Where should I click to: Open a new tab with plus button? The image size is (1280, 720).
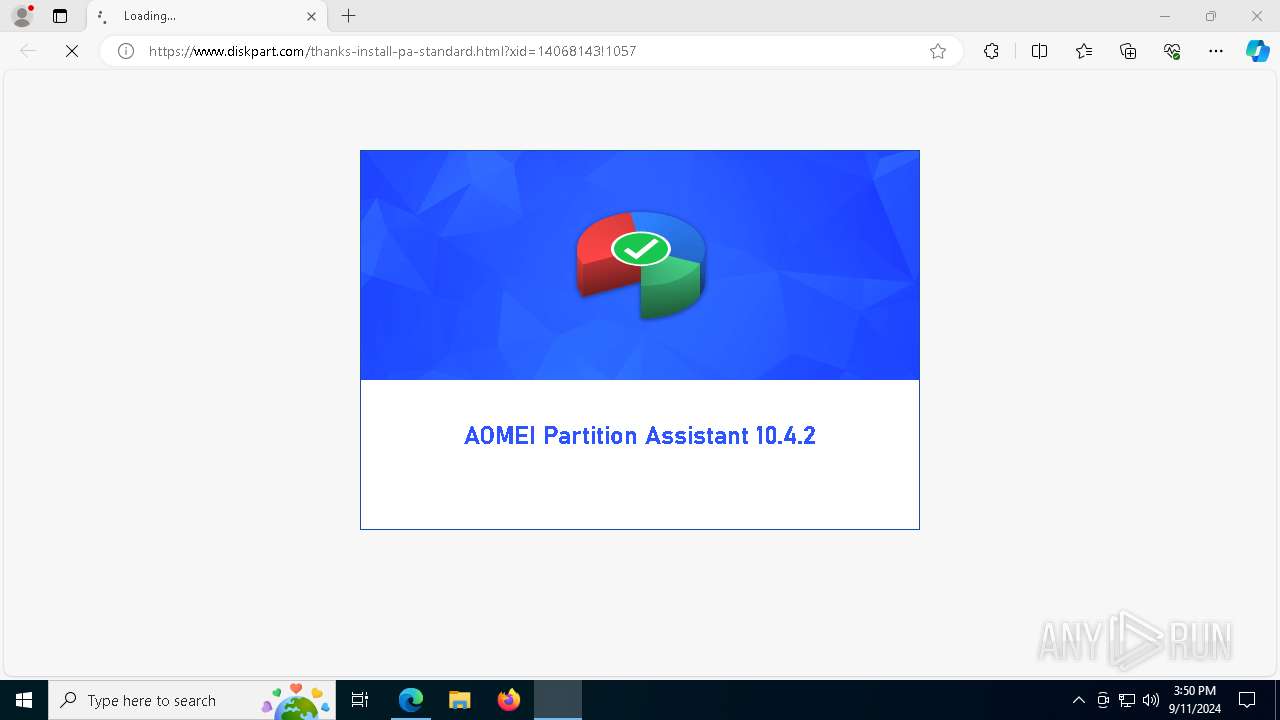348,16
